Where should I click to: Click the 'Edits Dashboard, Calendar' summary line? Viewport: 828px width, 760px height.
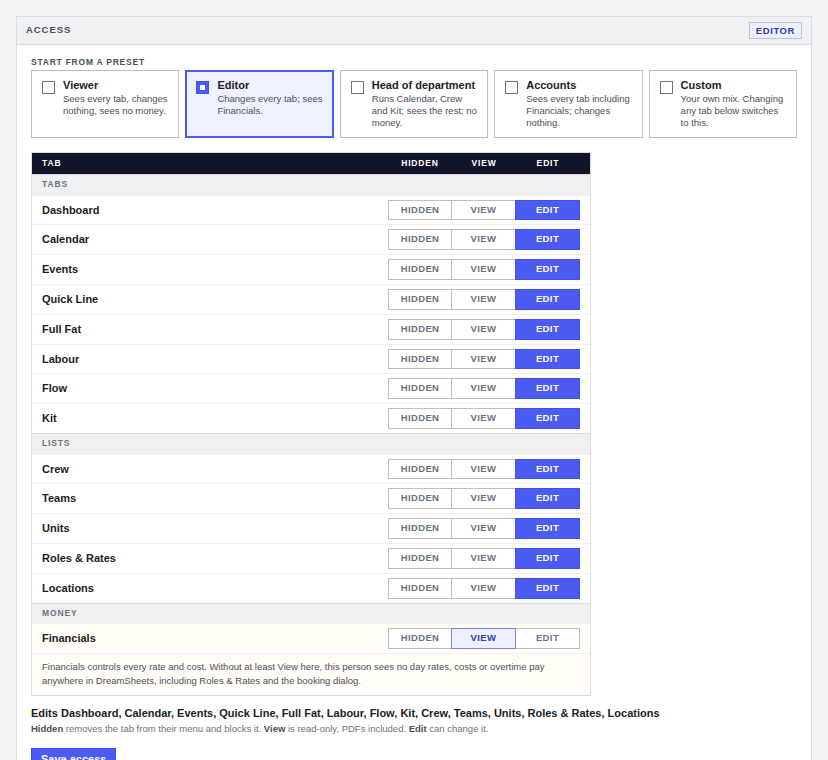(x=345, y=714)
